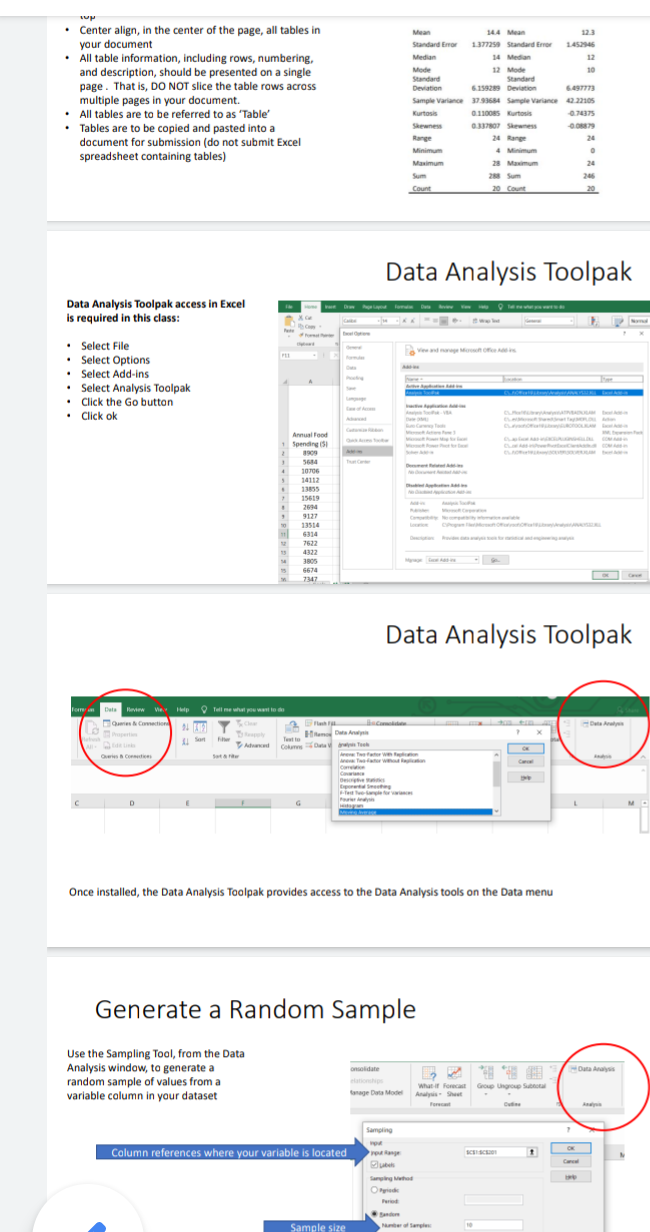Select the highlighted Analysis ToolPak active add-in row
Viewport: 650px width, 1232px height.
[524, 392]
